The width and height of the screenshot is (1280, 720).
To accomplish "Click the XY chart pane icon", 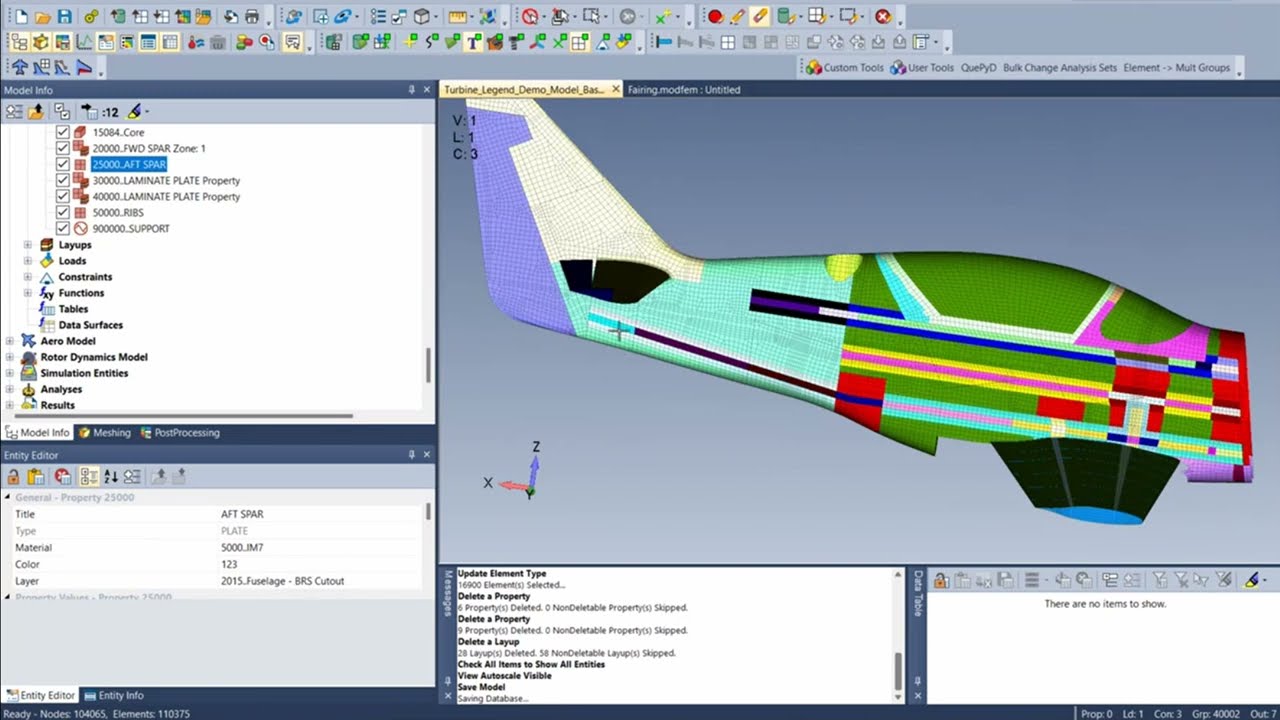I will [x=83, y=42].
